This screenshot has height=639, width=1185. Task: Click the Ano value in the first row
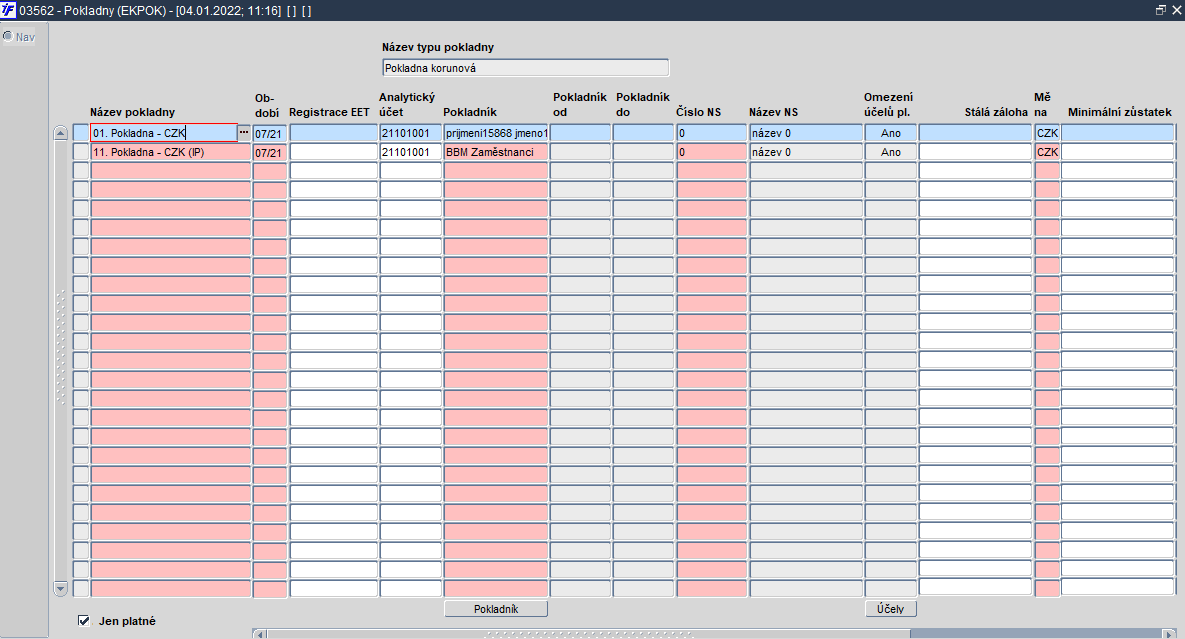coord(891,133)
